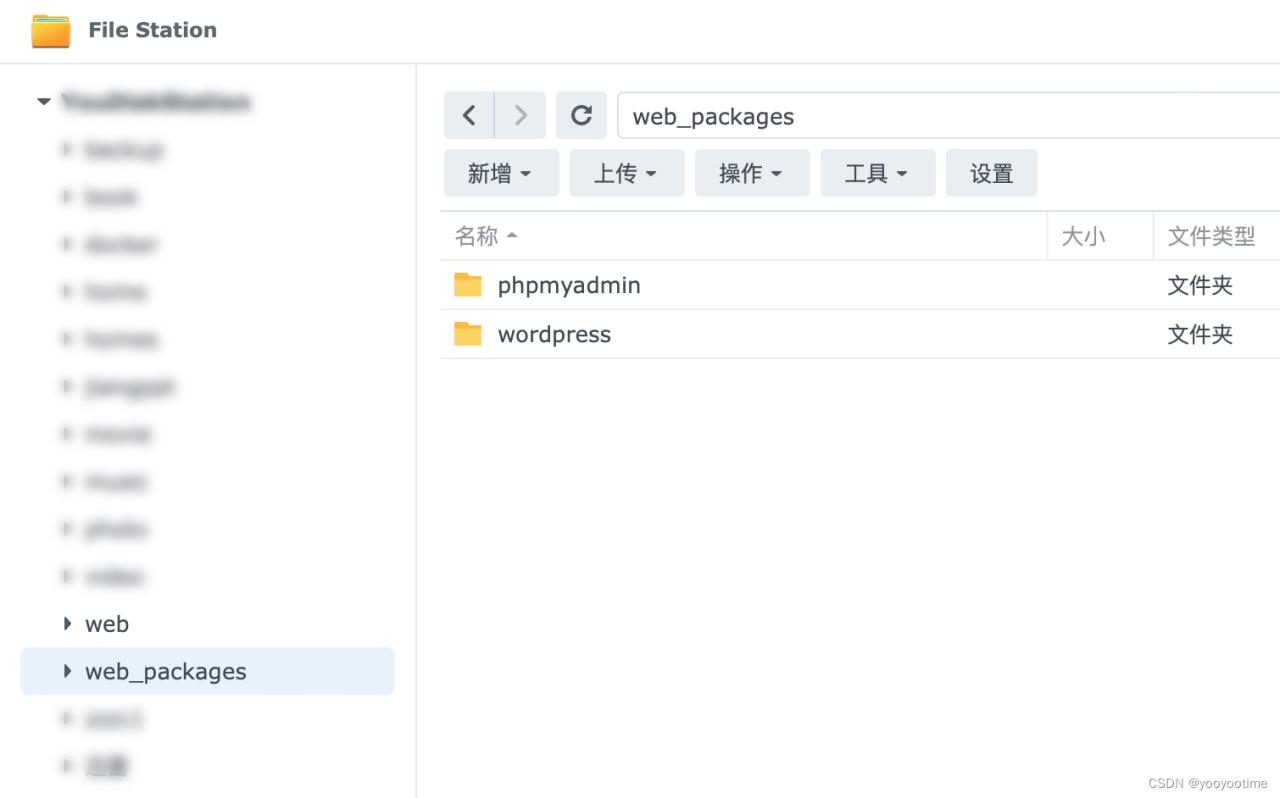This screenshot has height=798, width=1280.
Task: Navigate back using the left arrow
Action: pyautogui.click(x=468, y=114)
